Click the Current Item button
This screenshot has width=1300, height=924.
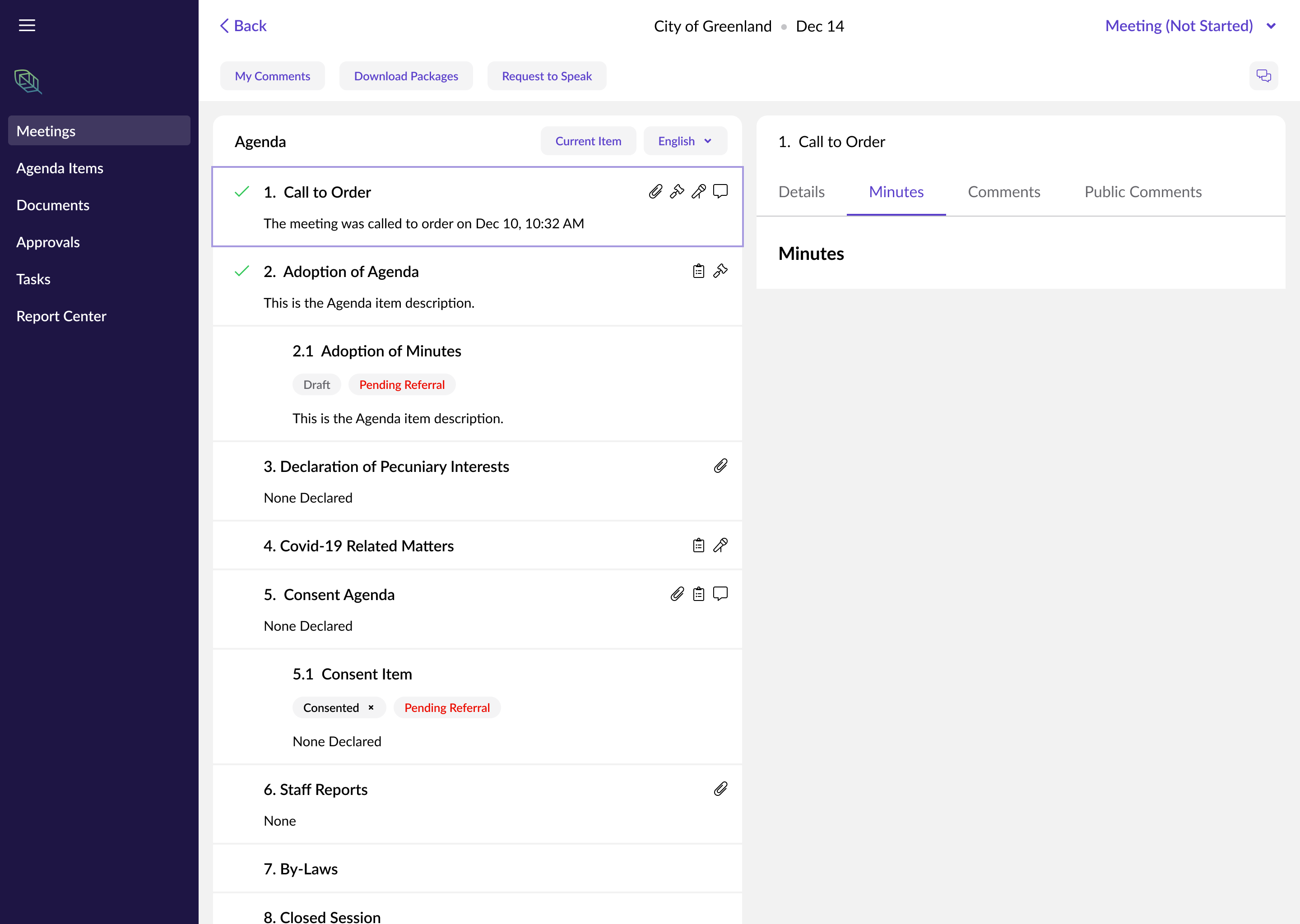(x=589, y=141)
